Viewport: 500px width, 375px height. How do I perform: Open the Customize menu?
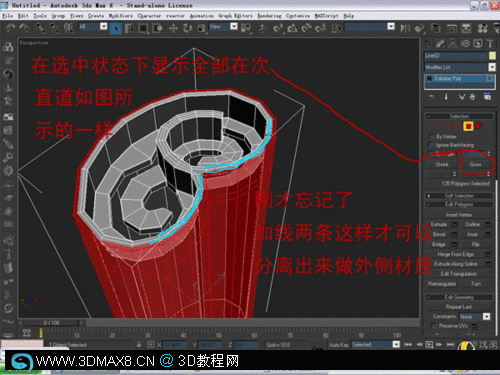(297, 16)
